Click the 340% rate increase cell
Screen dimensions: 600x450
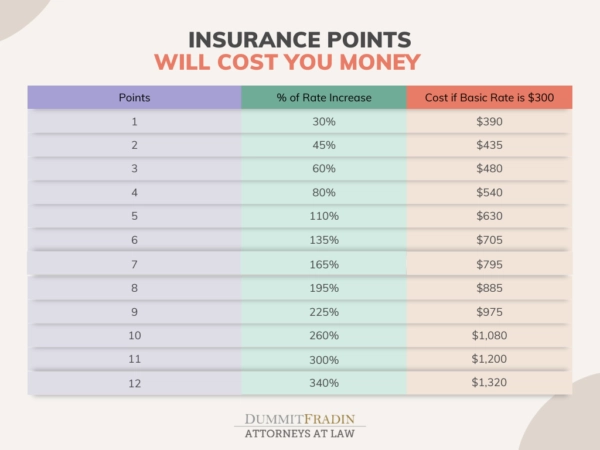323,382
